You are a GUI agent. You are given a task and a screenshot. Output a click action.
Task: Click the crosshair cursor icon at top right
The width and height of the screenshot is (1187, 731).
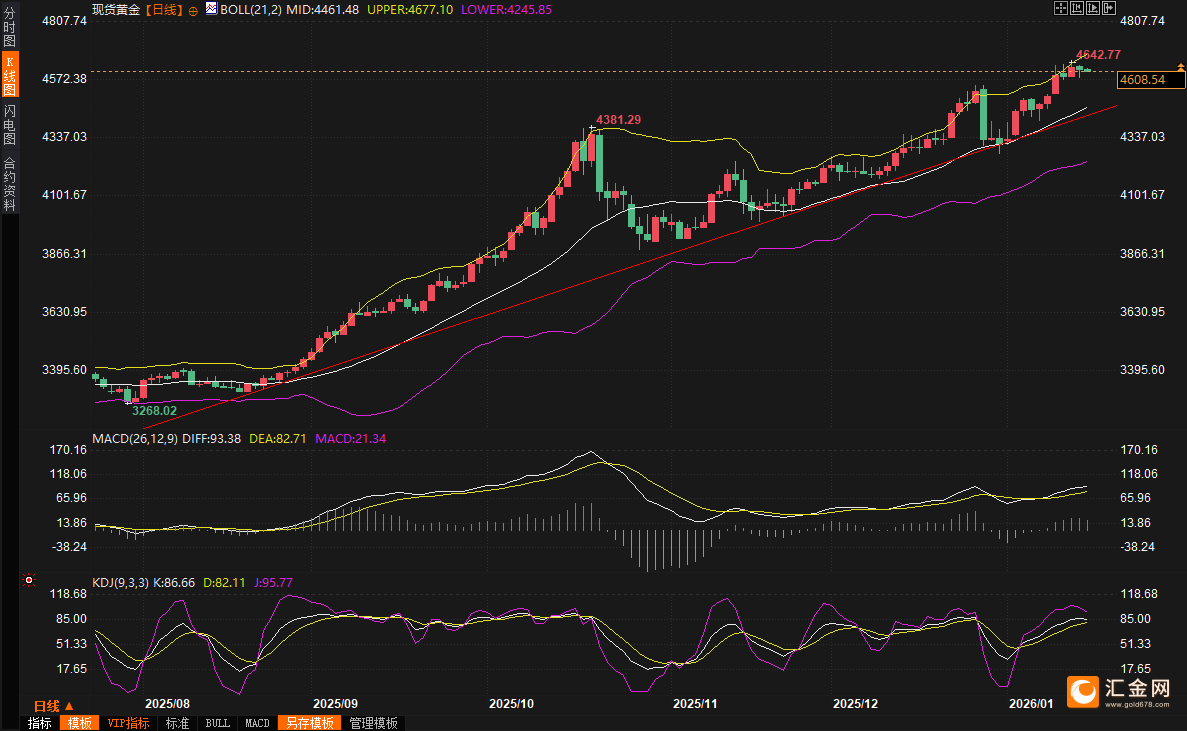(1060, 8)
